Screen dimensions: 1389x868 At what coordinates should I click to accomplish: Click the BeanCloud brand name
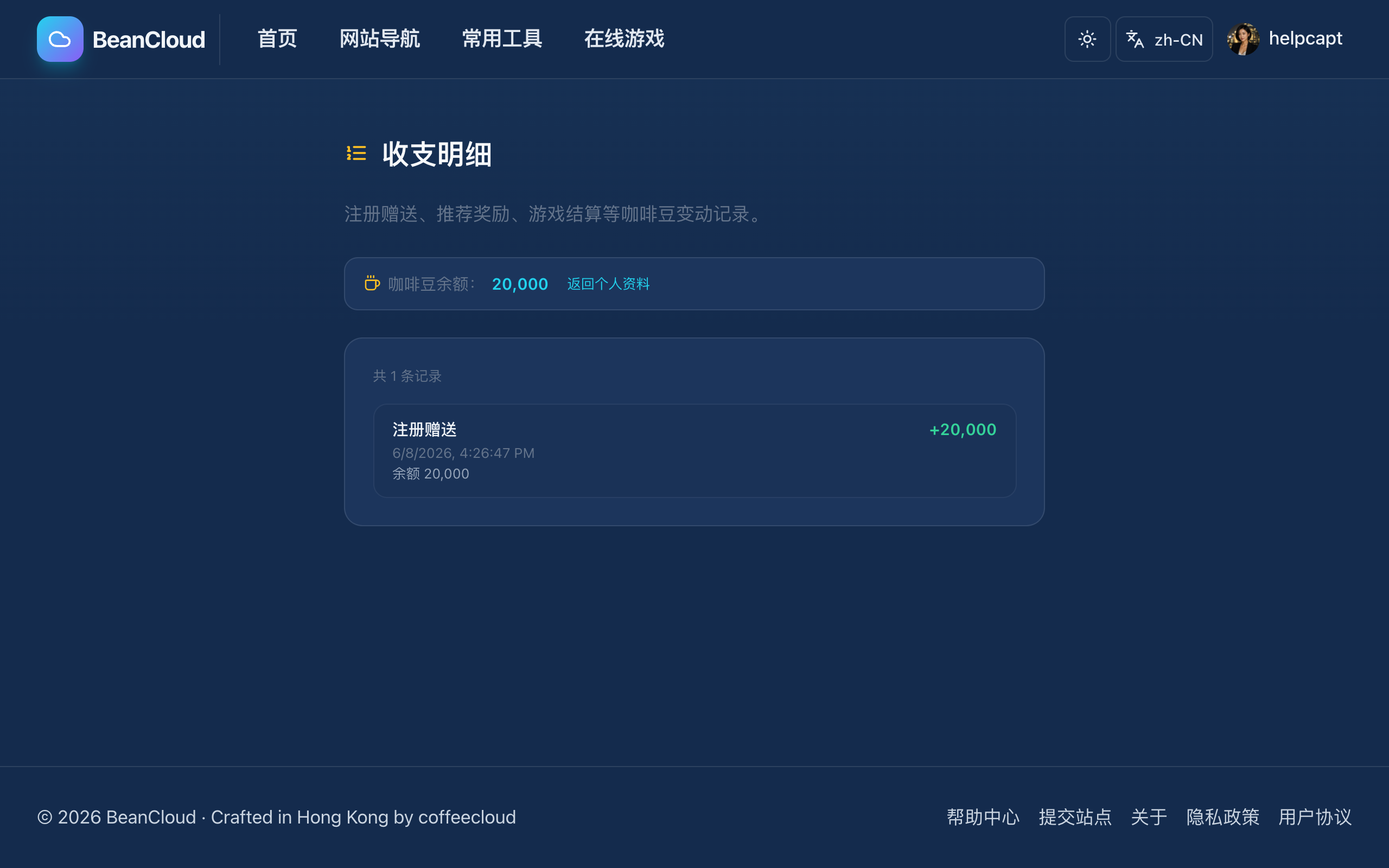[x=149, y=40]
